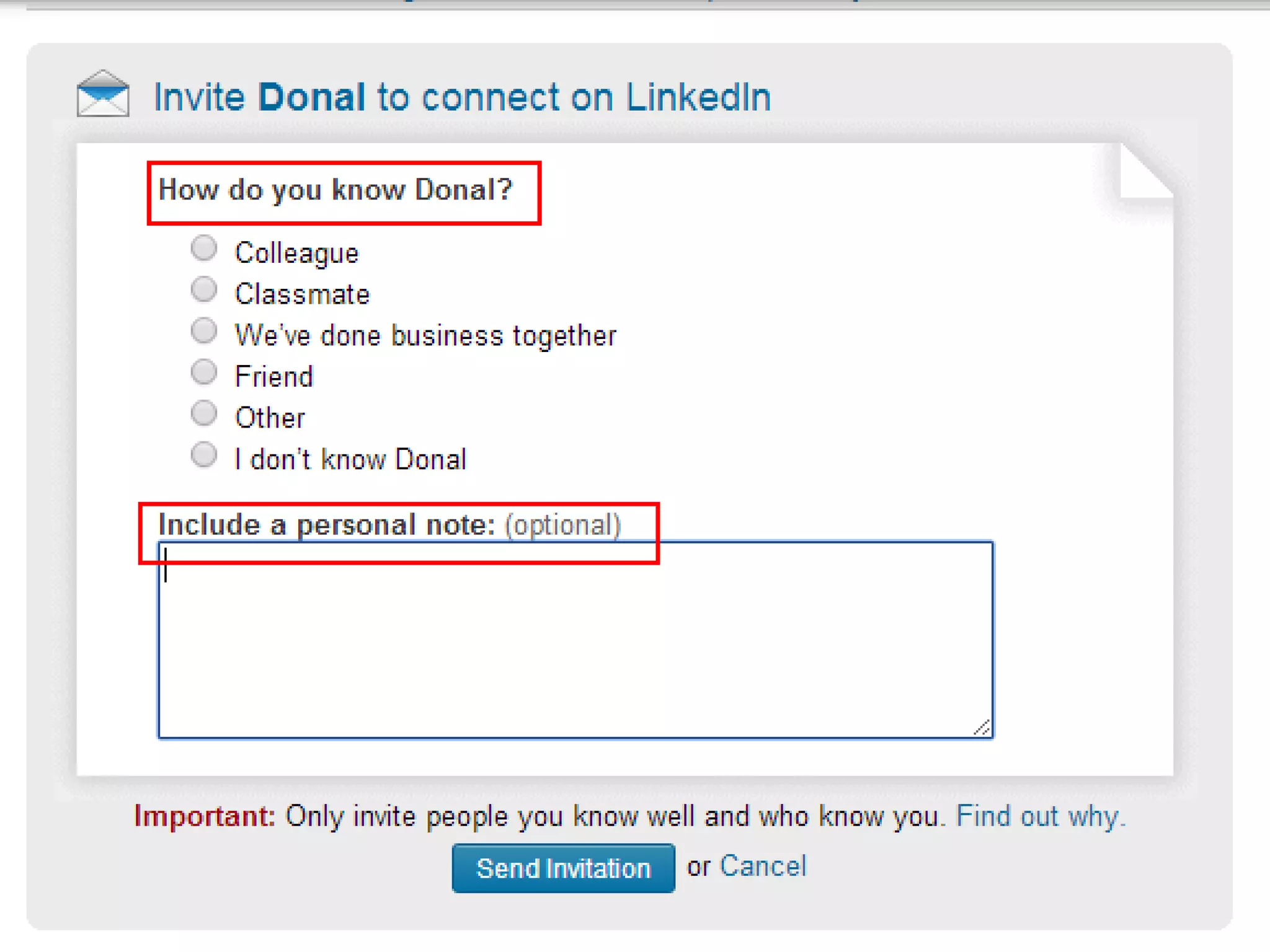Choose the "I don't know Donal" radio button

(203, 455)
